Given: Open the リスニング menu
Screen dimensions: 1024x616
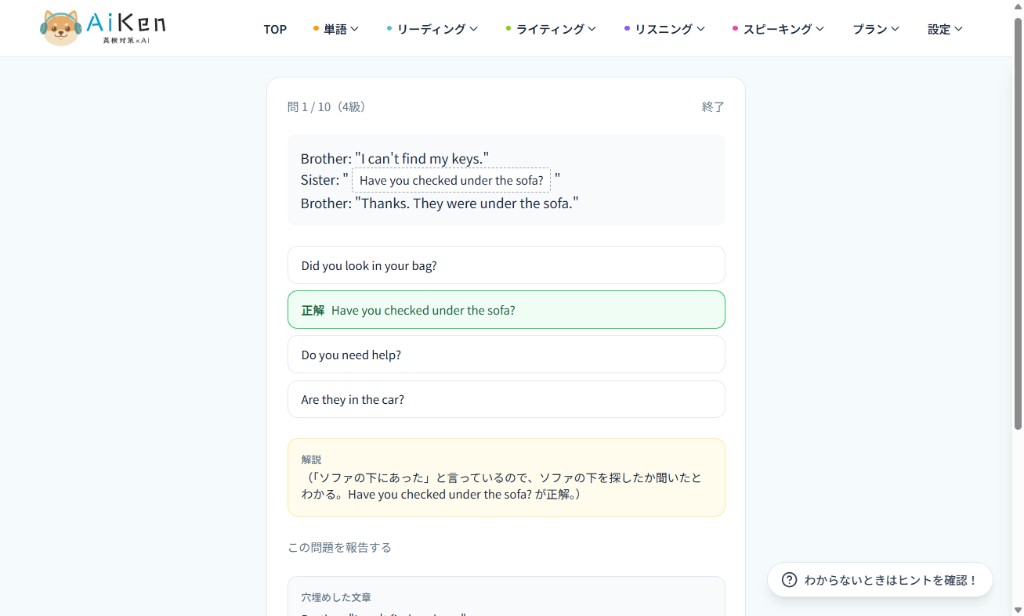Looking at the screenshot, I should click(664, 29).
